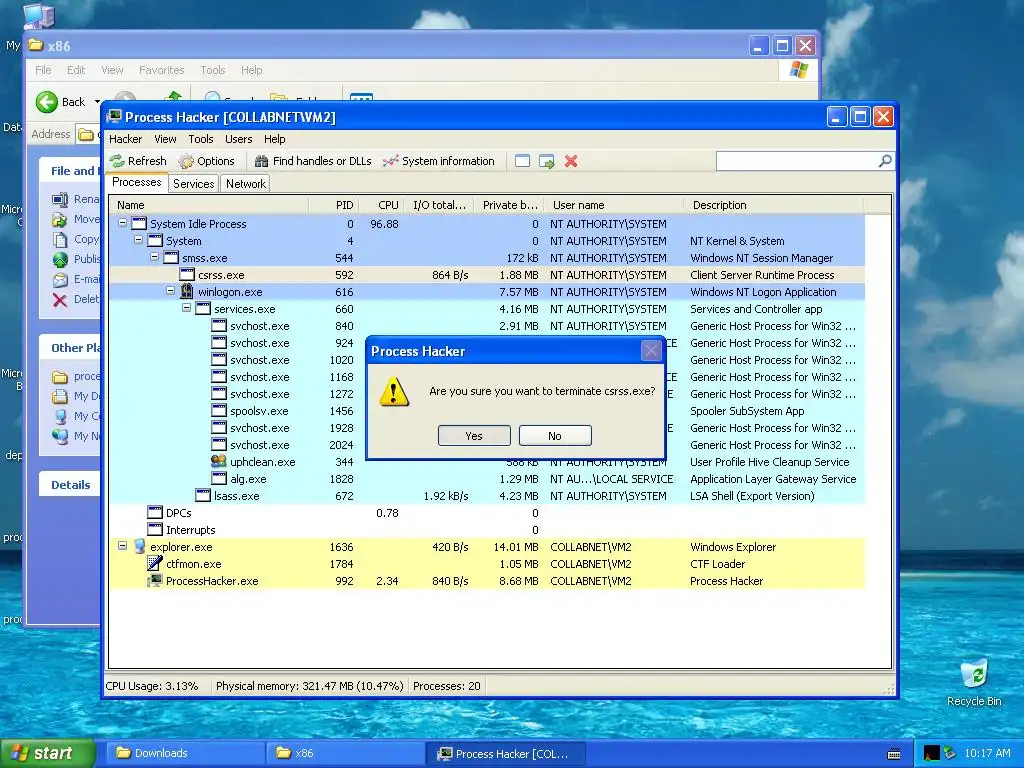The width and height of the screenshot is (1024, 768).
Task: Click No in the Process Hacker dialog
Action: click(555, 436)
